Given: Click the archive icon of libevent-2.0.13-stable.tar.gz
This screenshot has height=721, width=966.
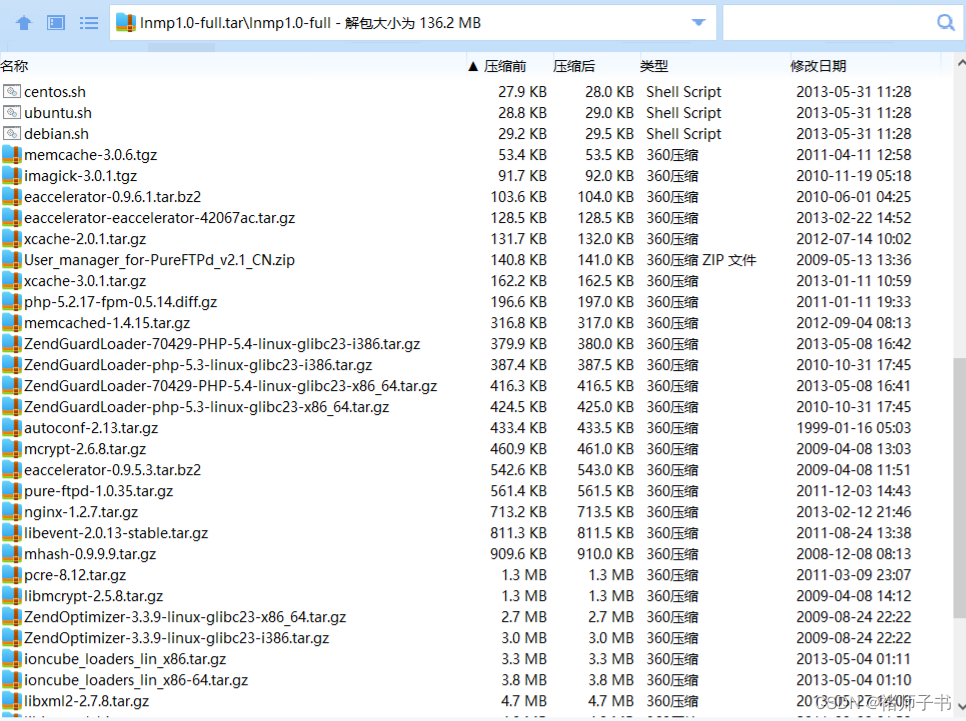Looking at the screenshot, I should [12, 532].
